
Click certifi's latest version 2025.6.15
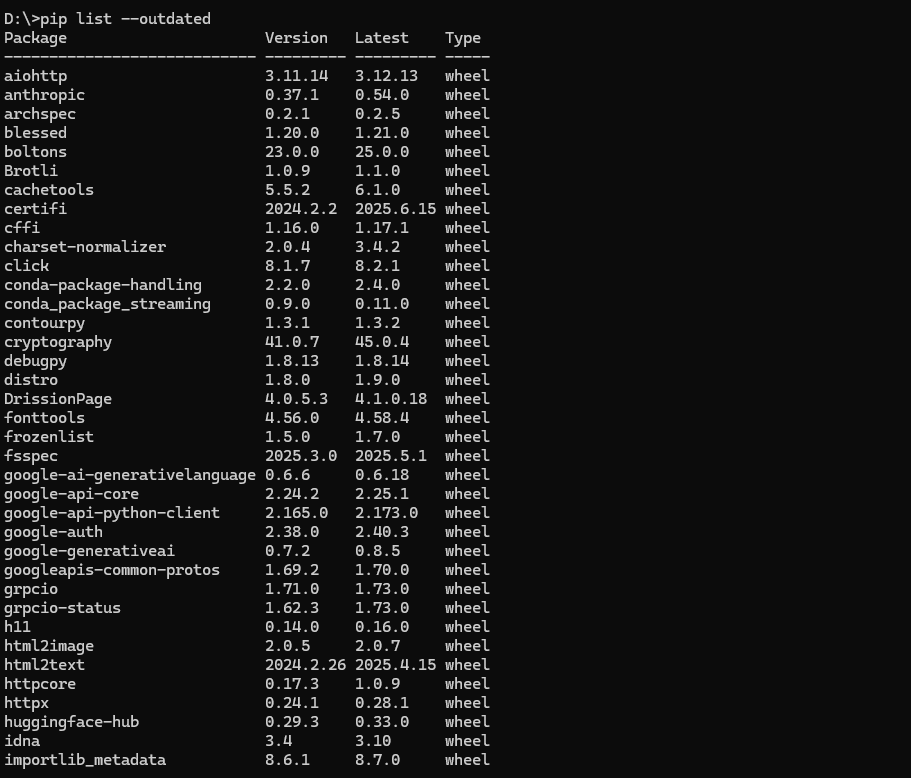pyautogui.click(x=396, y=209)
